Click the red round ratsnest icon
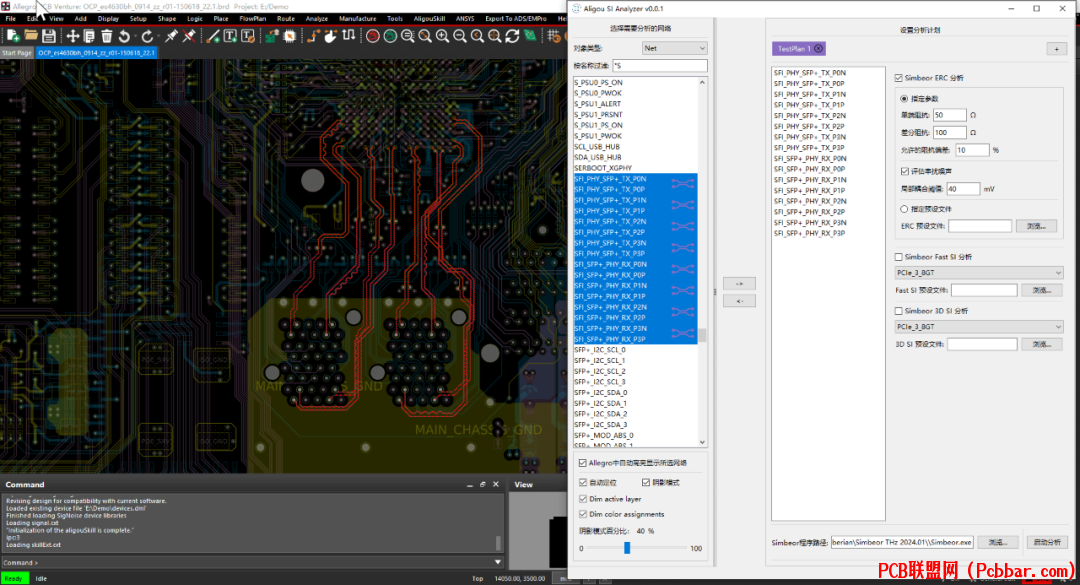The width and height of the screenshot is (1080, 585). pyautogui.click(x=373, y=36)
